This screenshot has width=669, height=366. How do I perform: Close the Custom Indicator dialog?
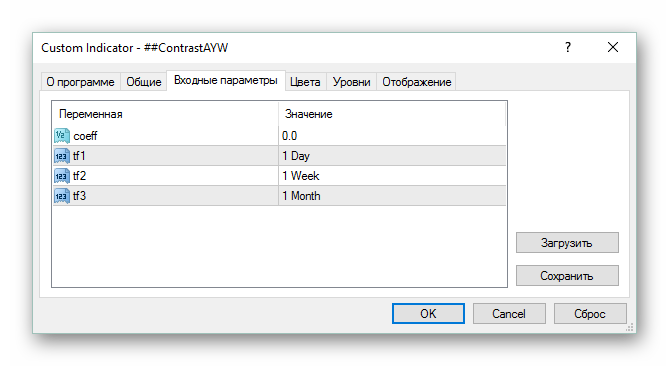[613, 47]
